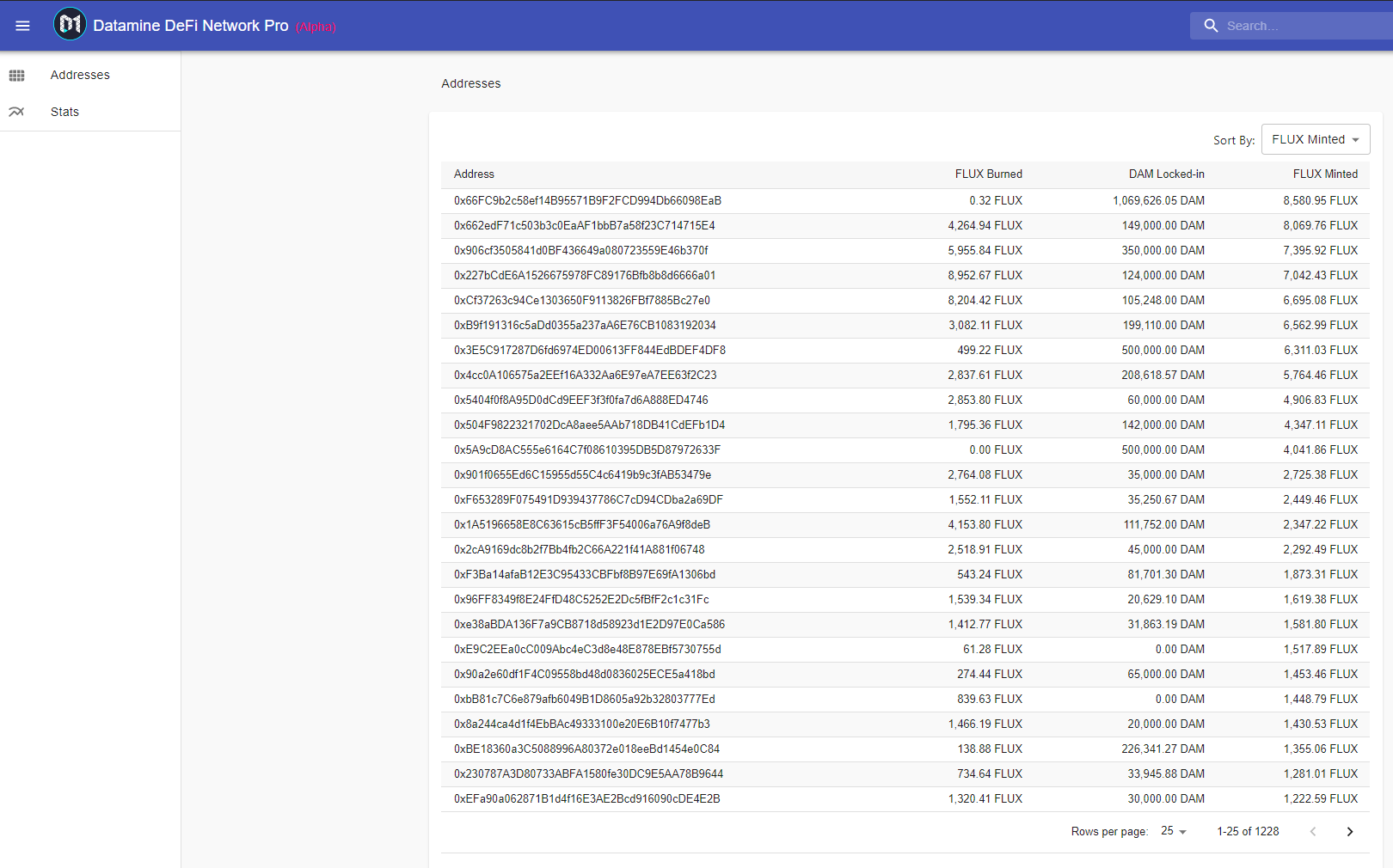The width and height of the screenshot is (1393, 868).
Task: Click the FLUX Burned column header
Action: [x=989, y=174]
